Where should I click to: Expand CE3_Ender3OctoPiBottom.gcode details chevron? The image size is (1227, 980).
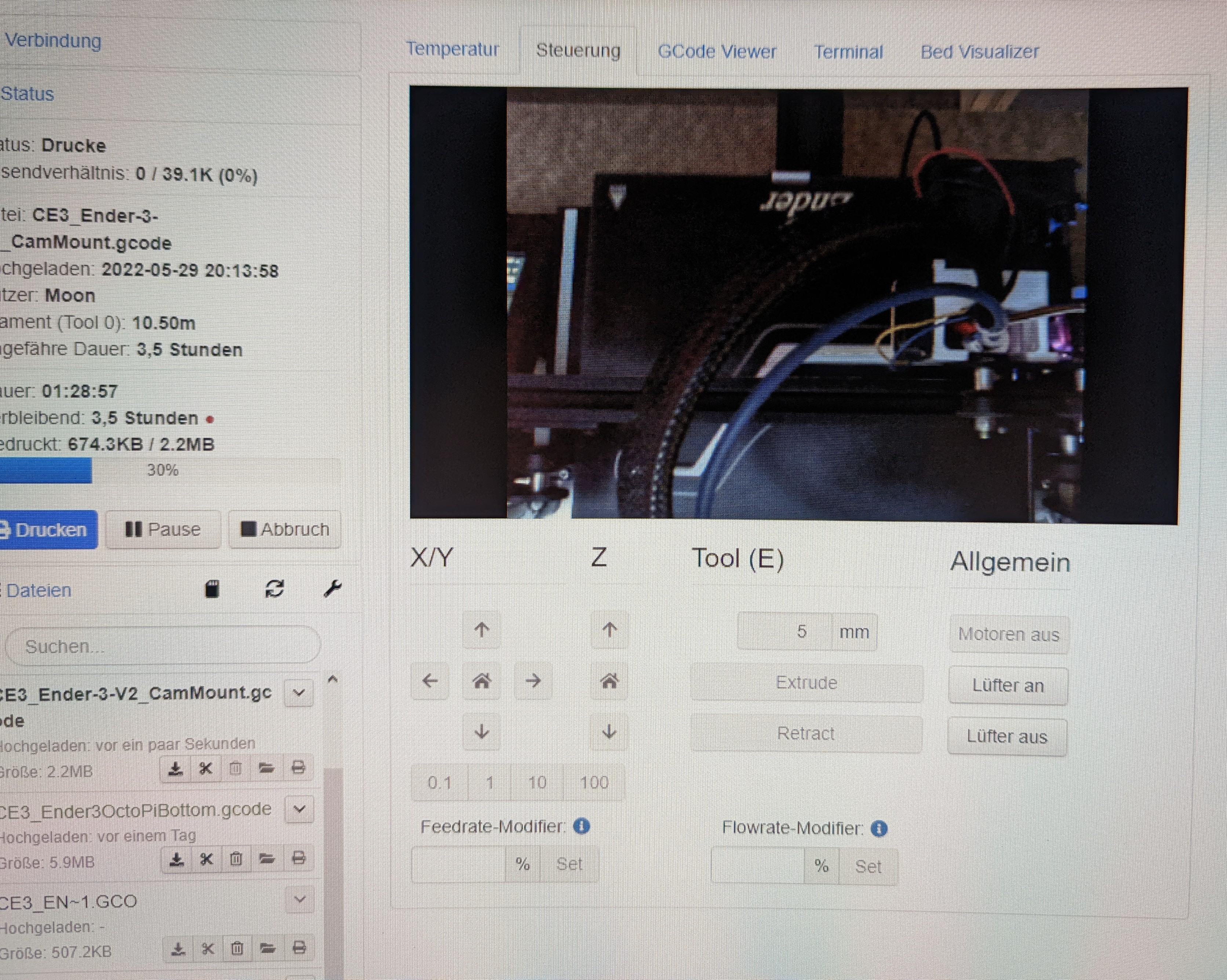(x=300, y=809)
